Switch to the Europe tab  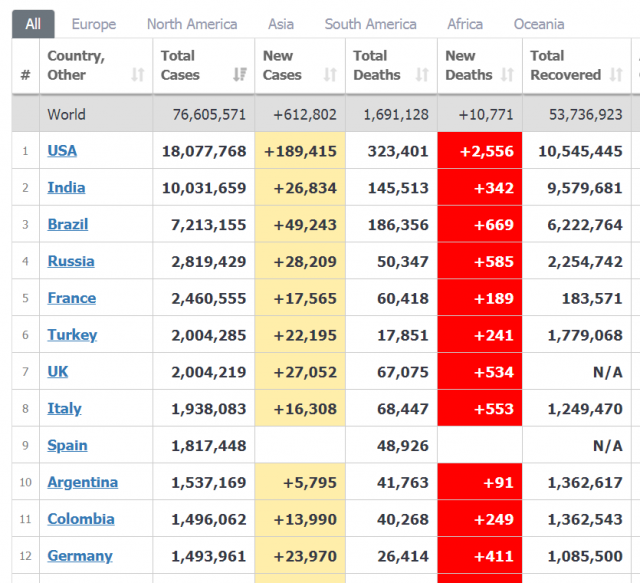(x=94, y=24)
